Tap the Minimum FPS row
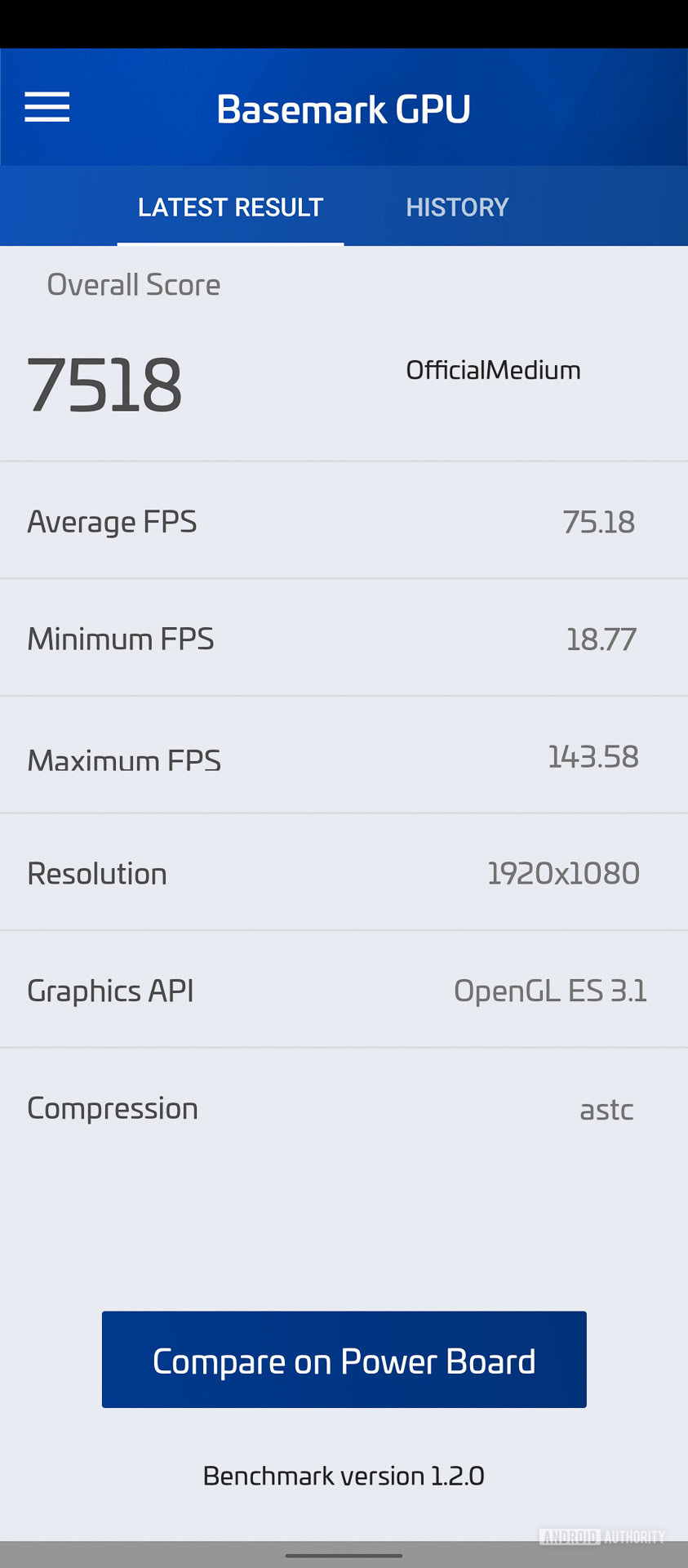 click(344, 639)
